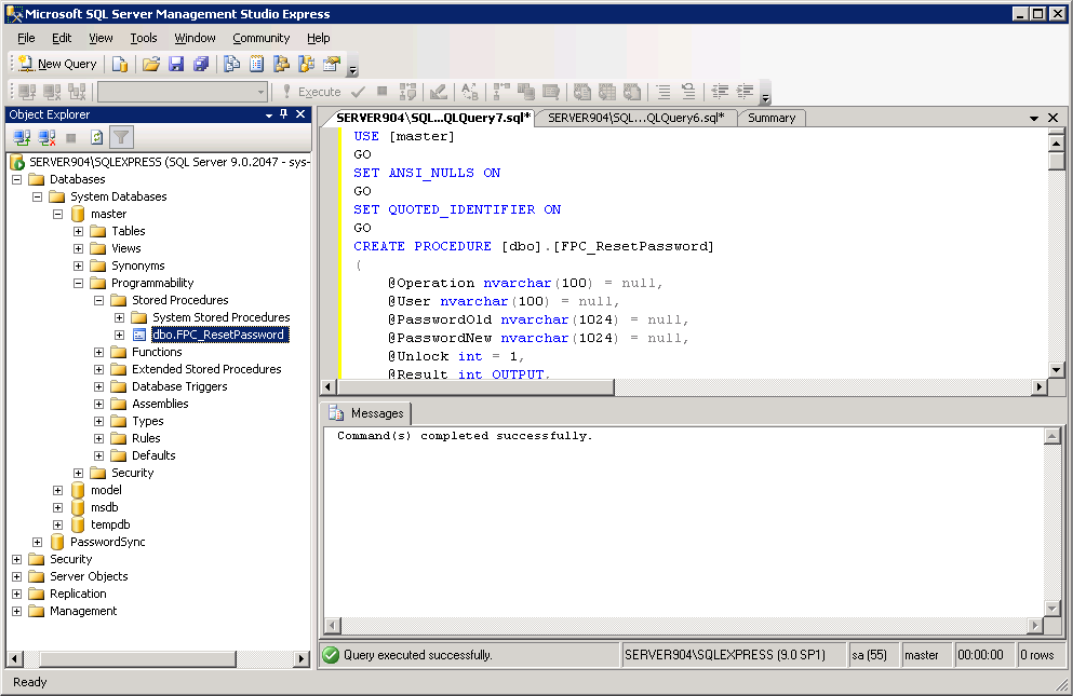Toggle the Object Explorer filter funnel
1073x696 pixels.
point(121,138)
